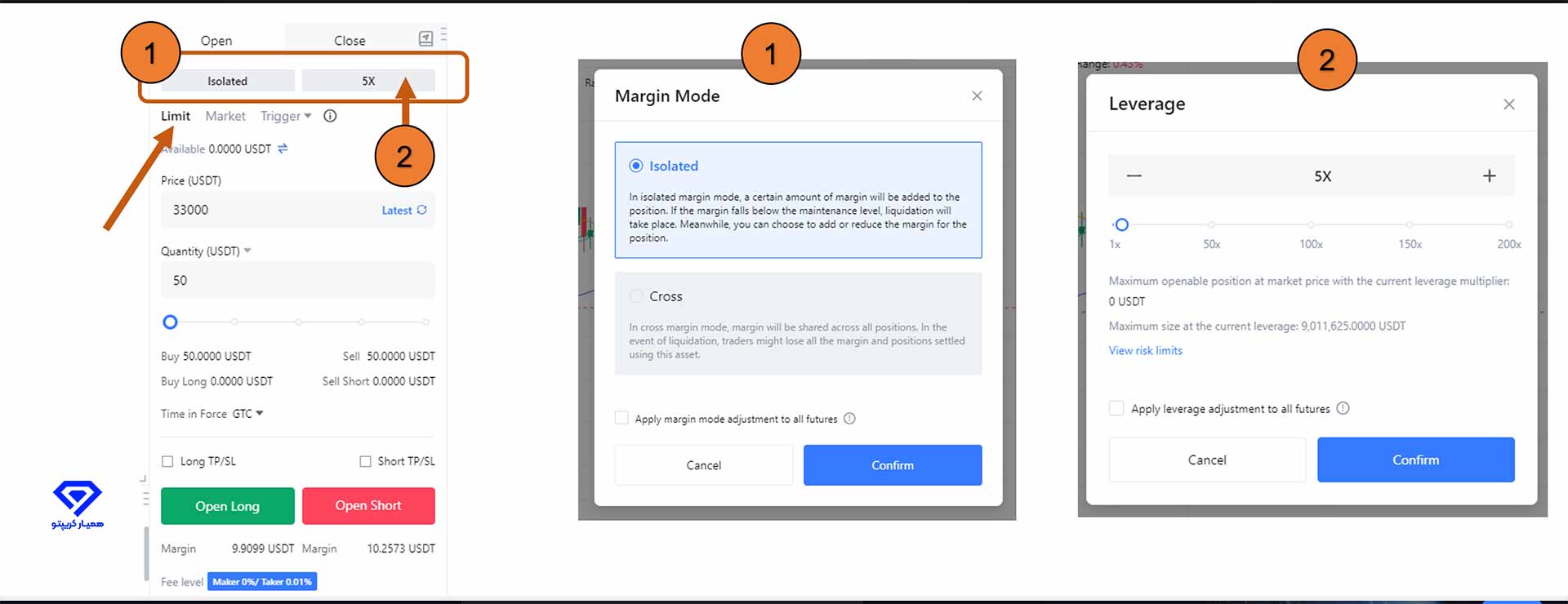The image size is (1568, 604).
Task: Click the calculator icon beside Close tab
Action: click(425, 38)
